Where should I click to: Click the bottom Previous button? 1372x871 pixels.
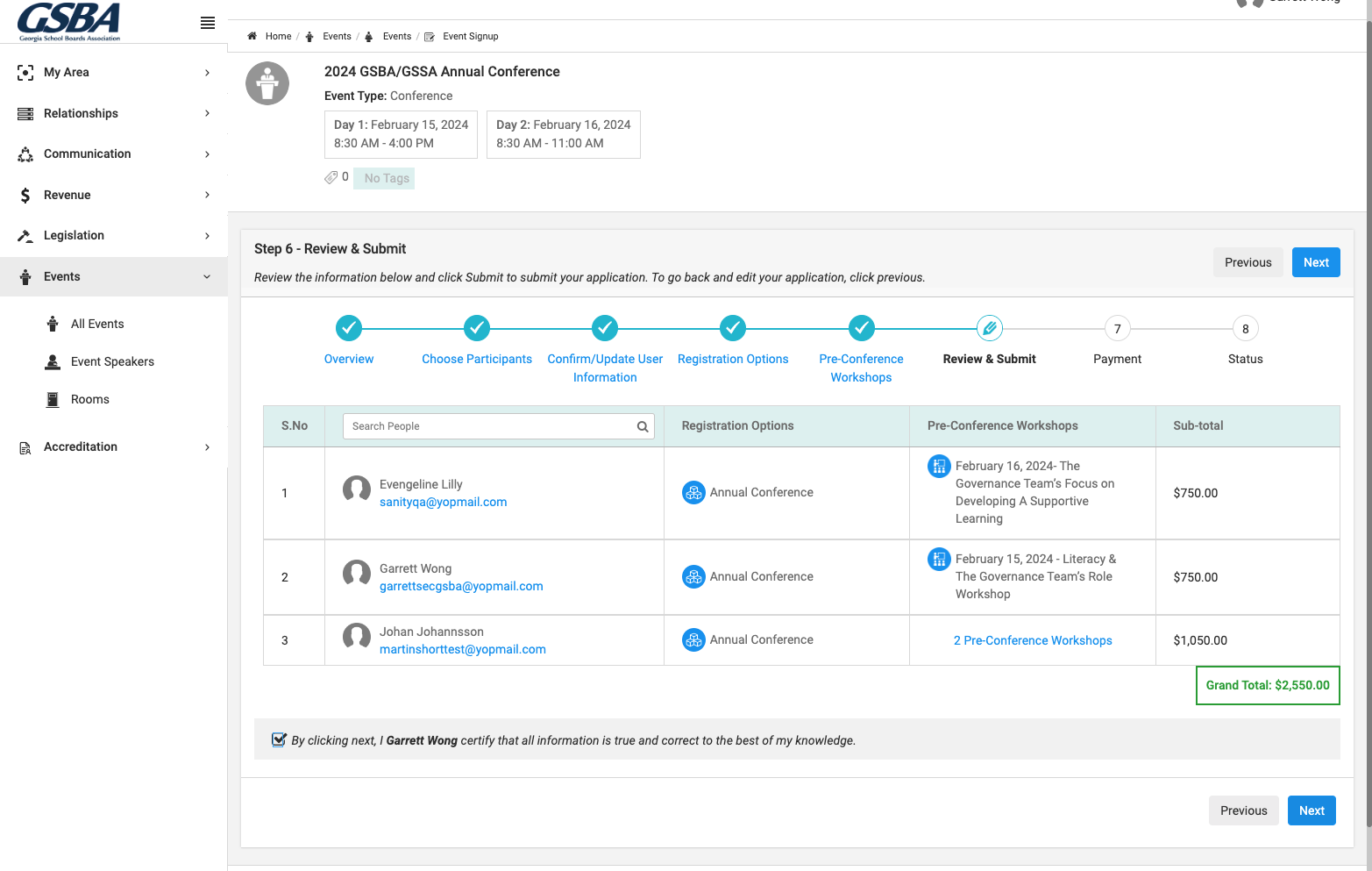pos(1243,810)
